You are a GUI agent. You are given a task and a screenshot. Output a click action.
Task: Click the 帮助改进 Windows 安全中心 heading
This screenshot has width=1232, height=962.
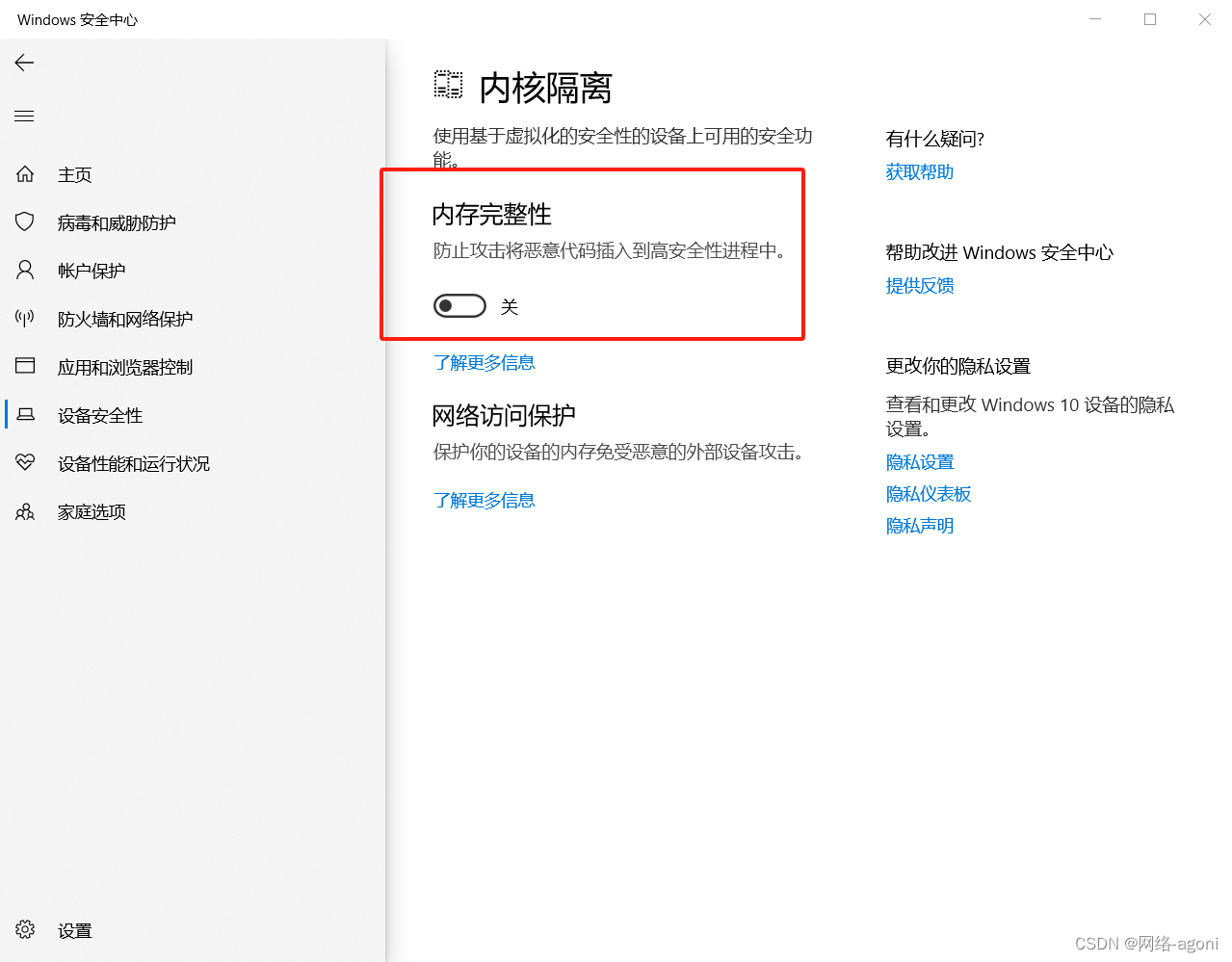pos(1000,252)
